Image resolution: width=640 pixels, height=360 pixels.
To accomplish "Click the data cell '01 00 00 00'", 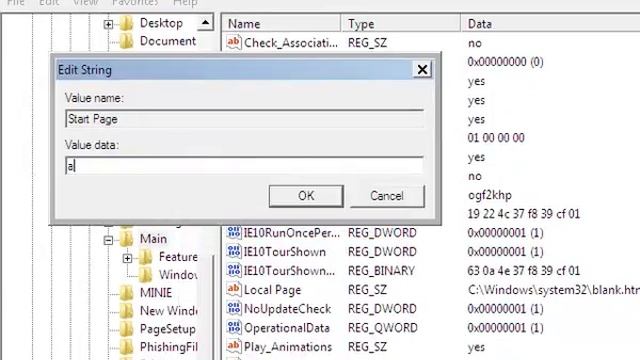I will (x=496, y=138).
